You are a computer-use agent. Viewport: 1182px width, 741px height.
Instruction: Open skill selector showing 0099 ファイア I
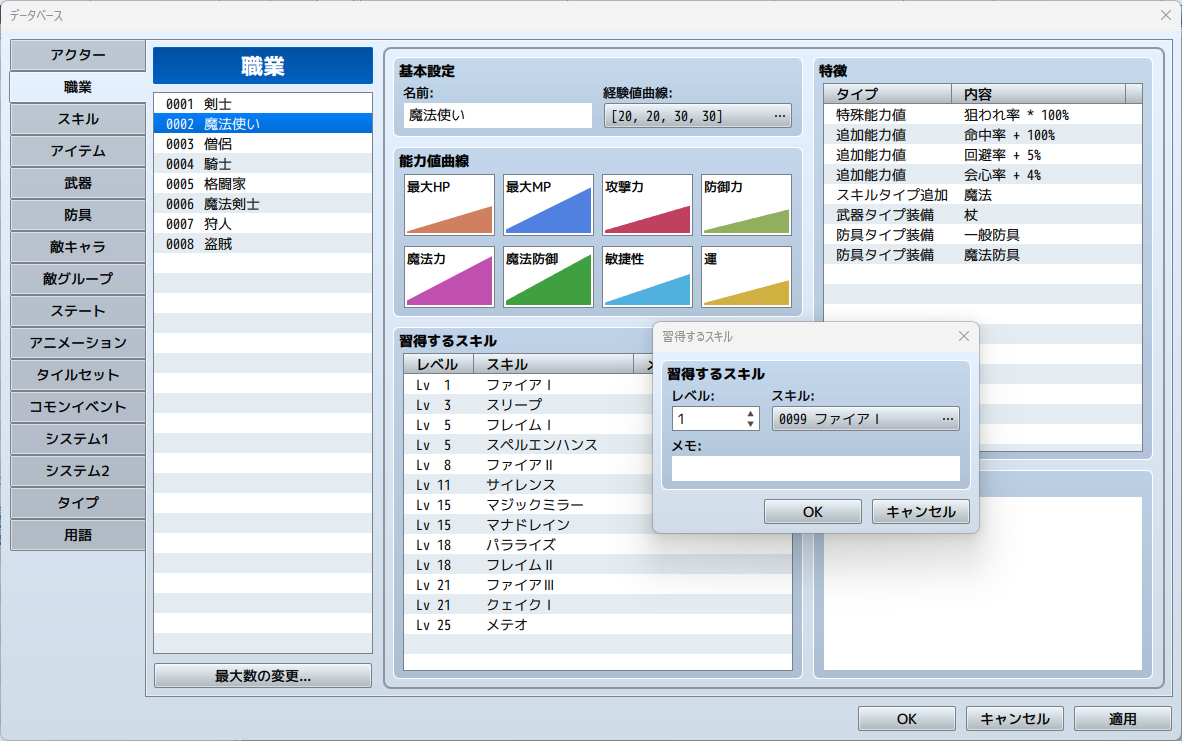865,419
